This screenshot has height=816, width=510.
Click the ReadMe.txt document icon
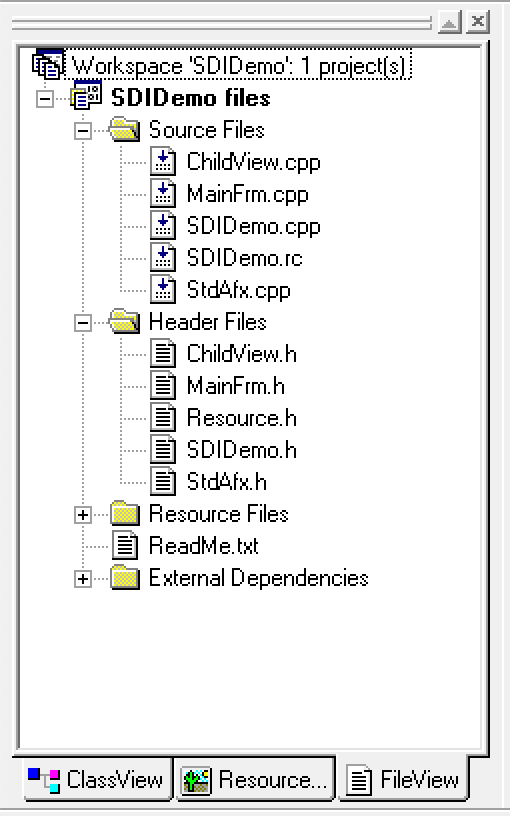pos(125,546)
